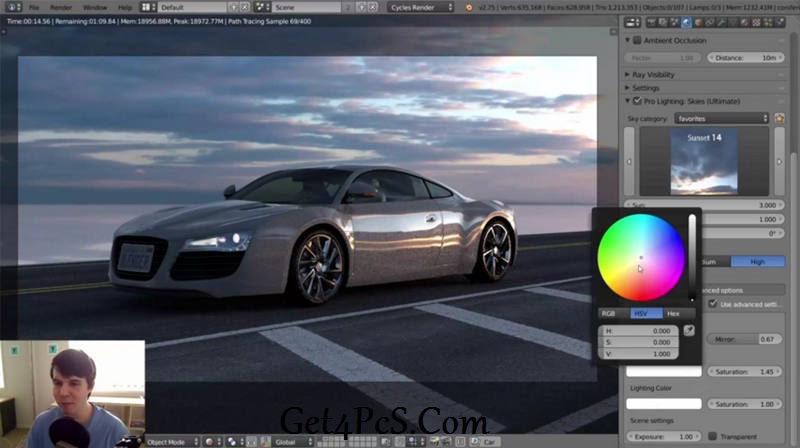This screenshot has width=800, height=448.
Task: Open the Modifiers wrench tab icon
Action: click(x=721, y=22)
